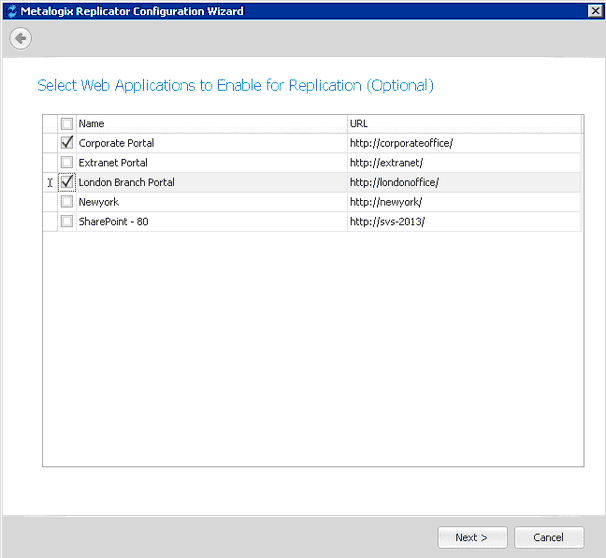Check the Extranet Portal checkbox
The width and height of the screenshot is (606, 558).
point(66,162)
